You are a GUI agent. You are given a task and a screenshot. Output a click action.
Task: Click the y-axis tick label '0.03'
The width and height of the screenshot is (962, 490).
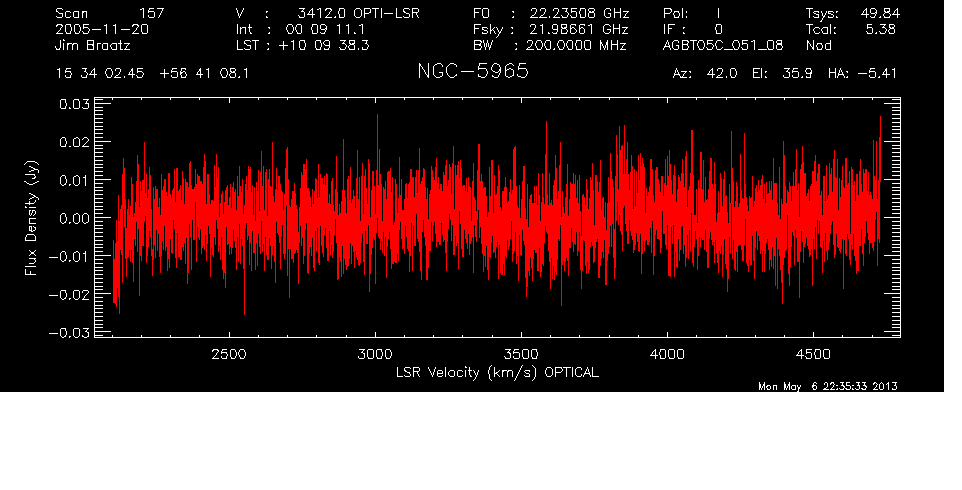pyautogui.click(x=74, y=104)
